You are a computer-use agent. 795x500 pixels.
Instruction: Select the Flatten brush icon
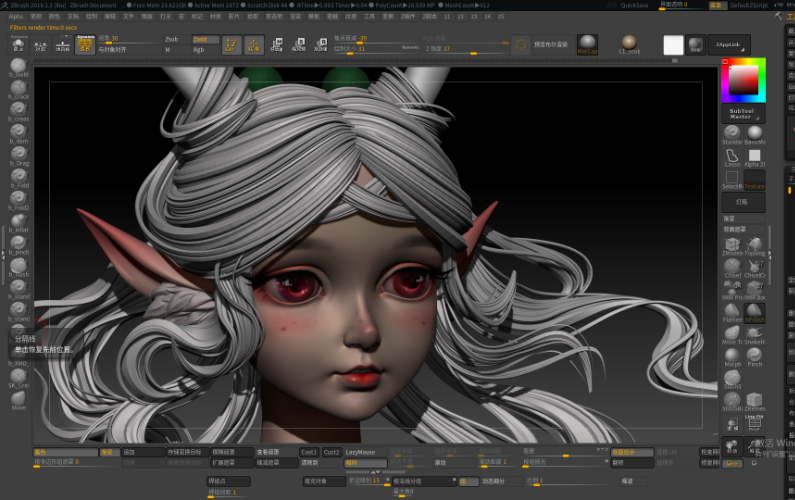click(x=731, y=311)
